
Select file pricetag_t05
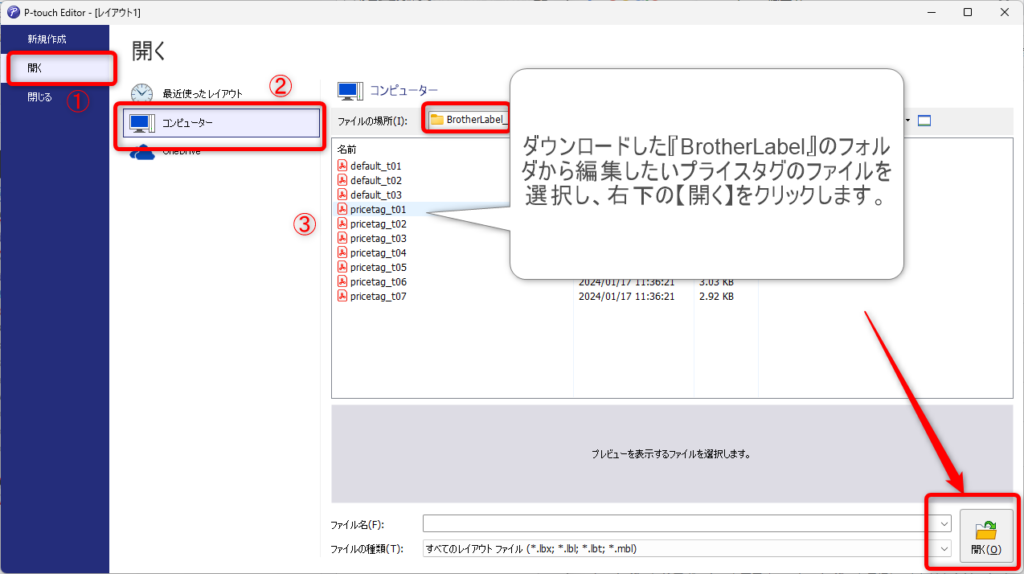coord(378,268)
